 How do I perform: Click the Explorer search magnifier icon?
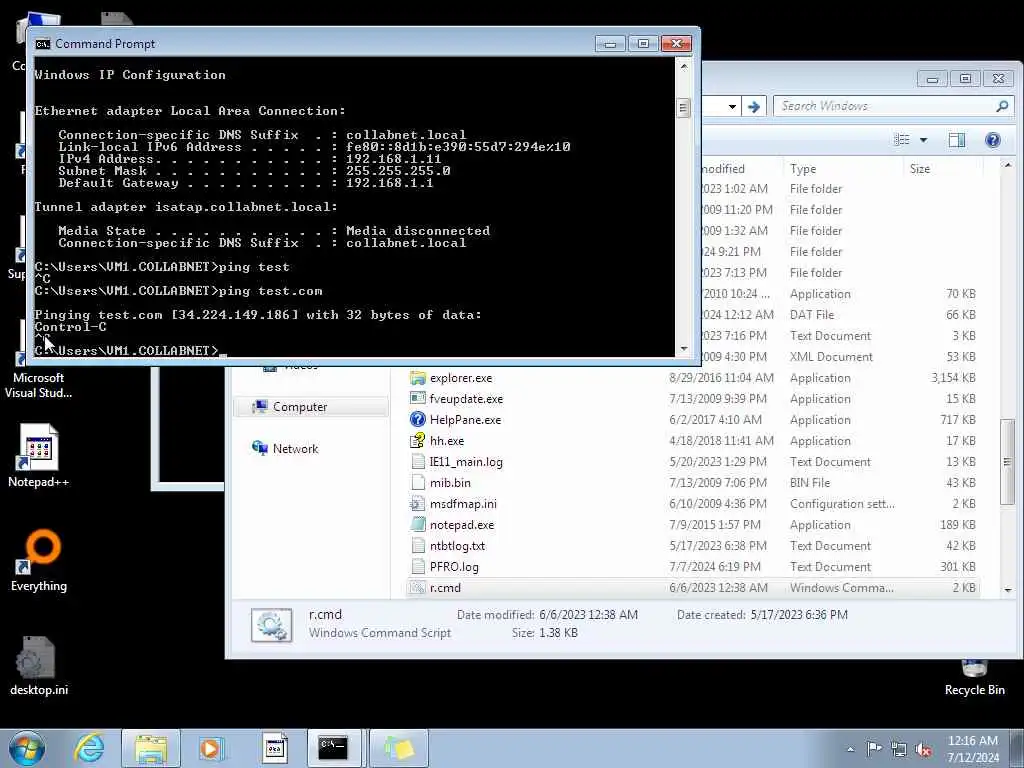click(x=1002, y=106)
